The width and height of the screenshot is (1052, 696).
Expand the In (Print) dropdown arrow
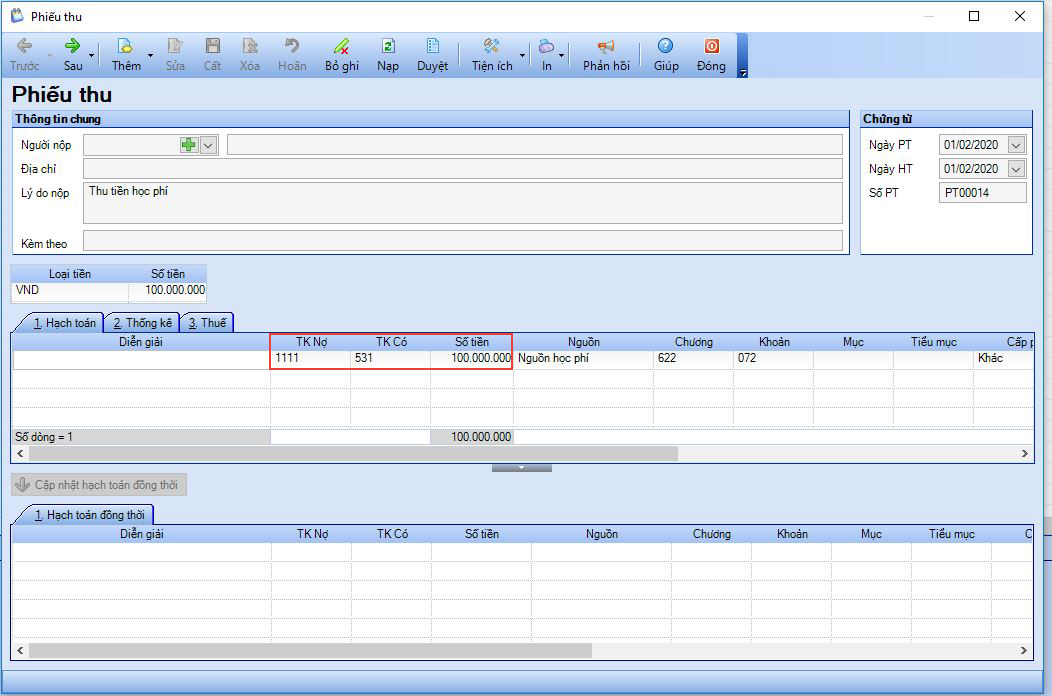click(561, 55)
